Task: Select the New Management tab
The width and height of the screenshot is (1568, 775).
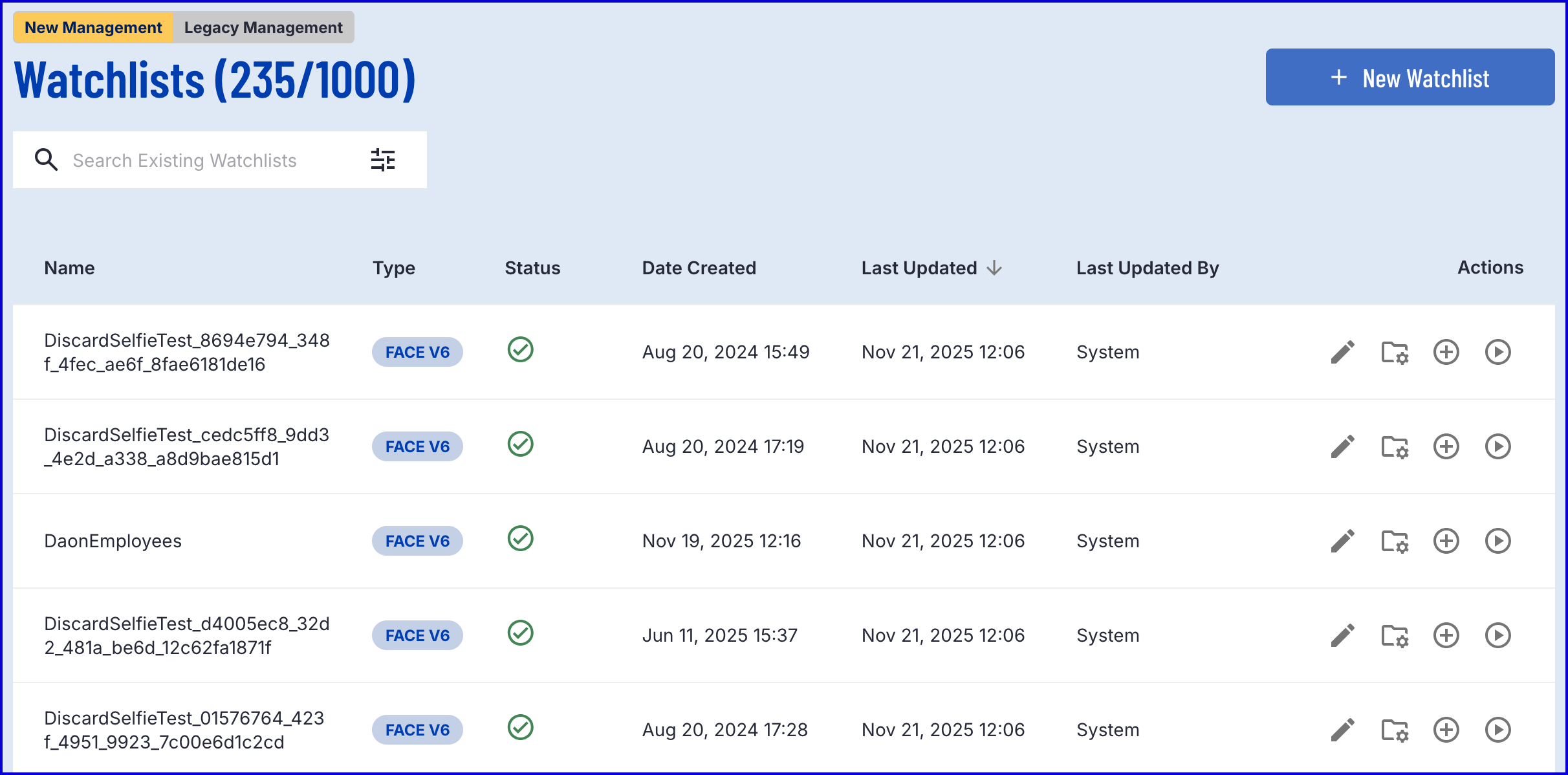Action: [x=93, y=27]
